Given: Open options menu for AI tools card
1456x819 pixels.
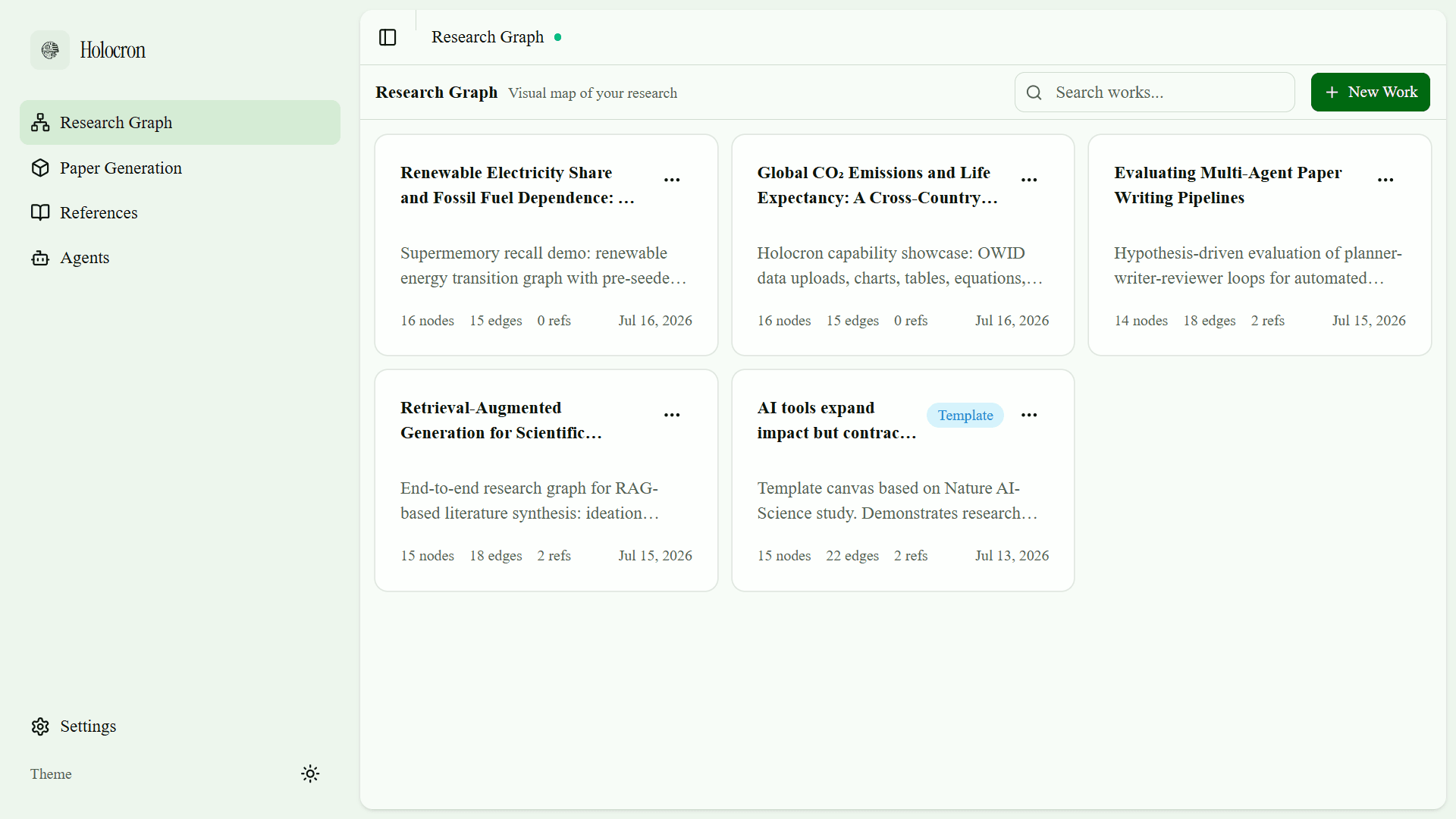Looking at the screenshot, I should (1029, 415).
